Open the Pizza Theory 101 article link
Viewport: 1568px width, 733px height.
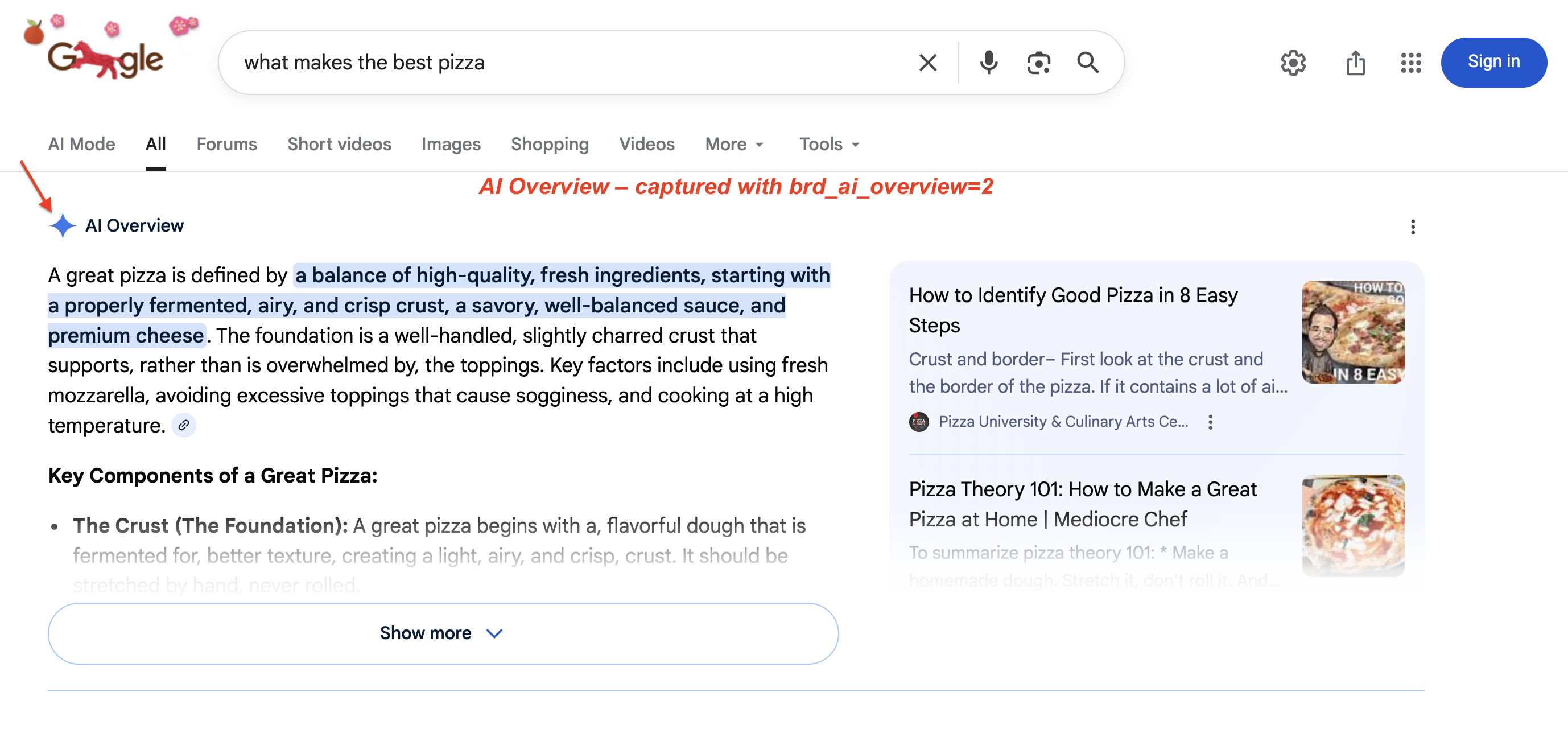(1082, 504)
